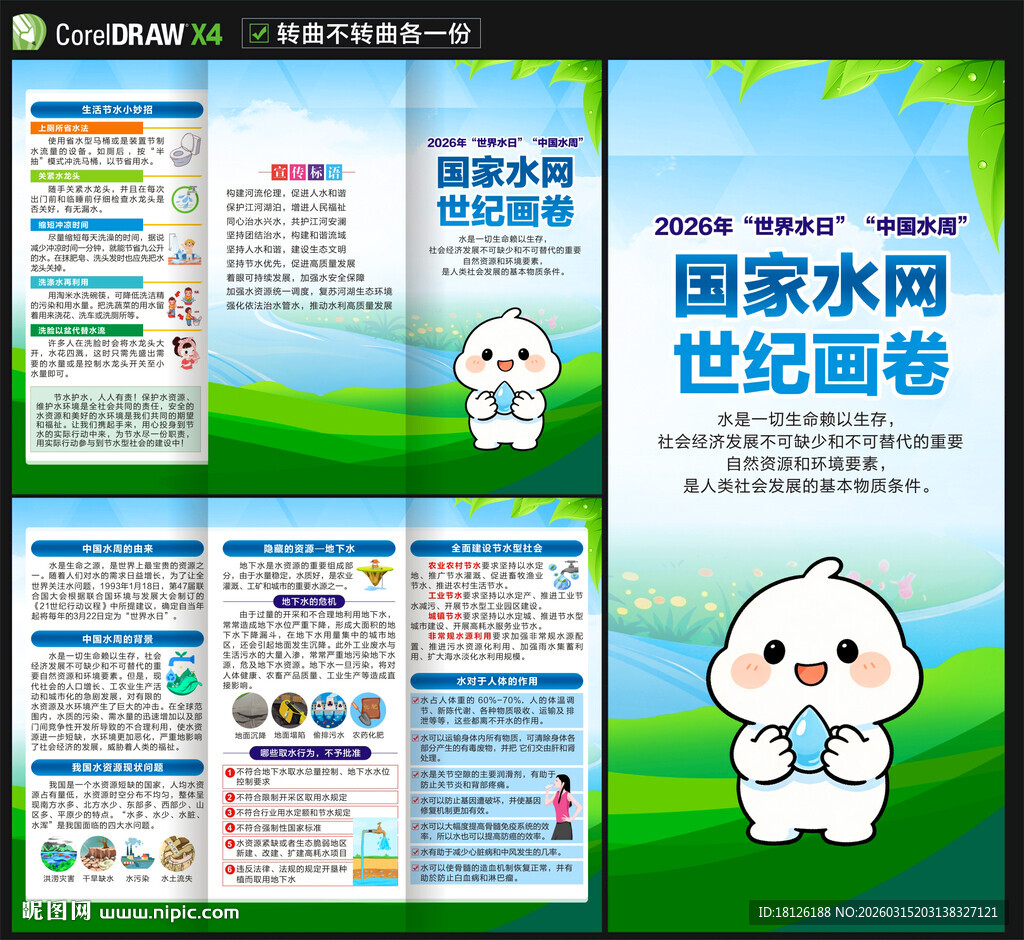This screenshot has height=940, width=1024.
Task: Click the 不符合强制性国家标准 row
Action: coord(287,828)
